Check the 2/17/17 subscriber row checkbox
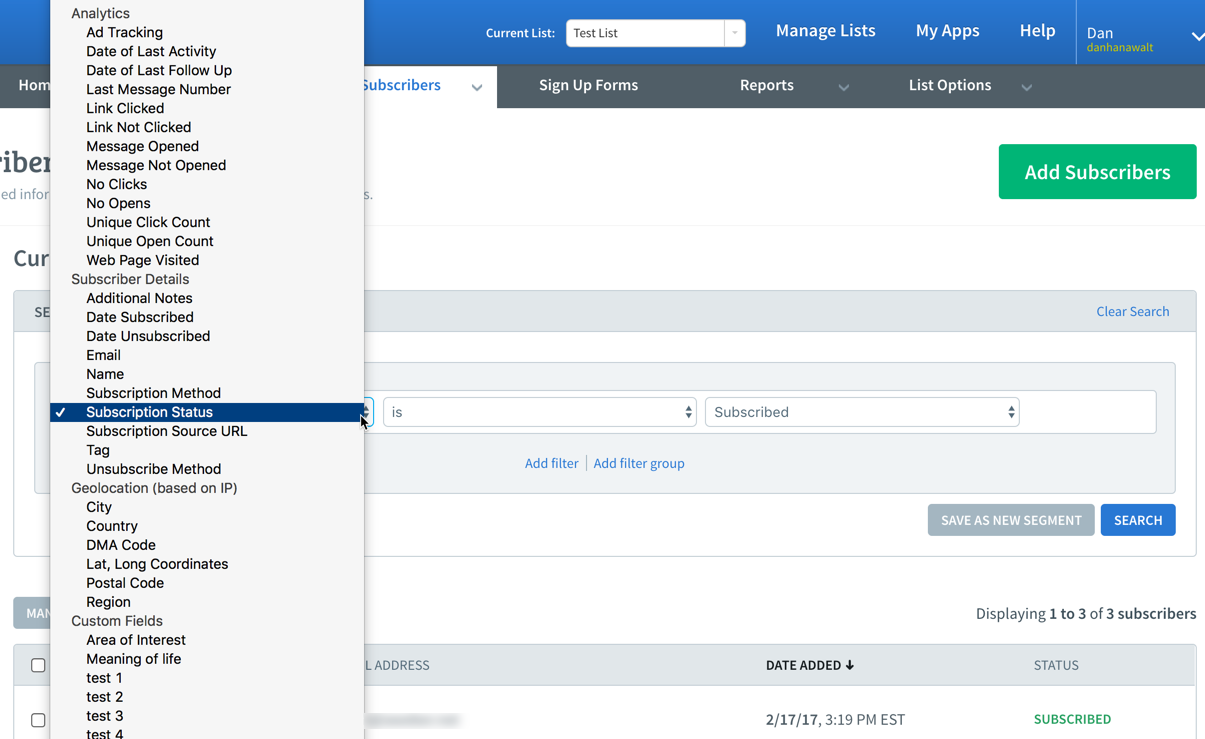1205x739 pixels. click(38, 720)
